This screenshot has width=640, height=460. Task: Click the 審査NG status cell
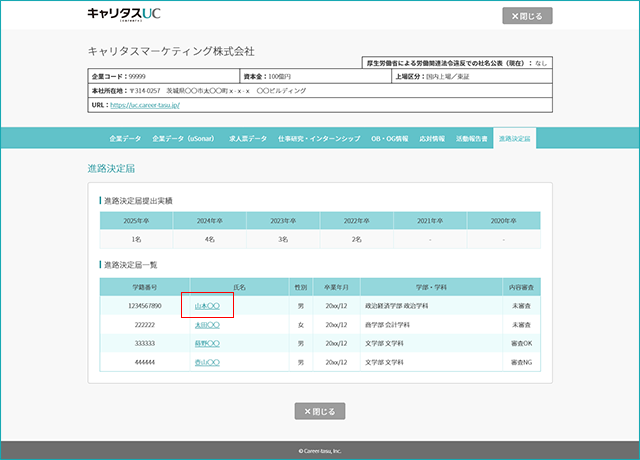tap(521, 362)
